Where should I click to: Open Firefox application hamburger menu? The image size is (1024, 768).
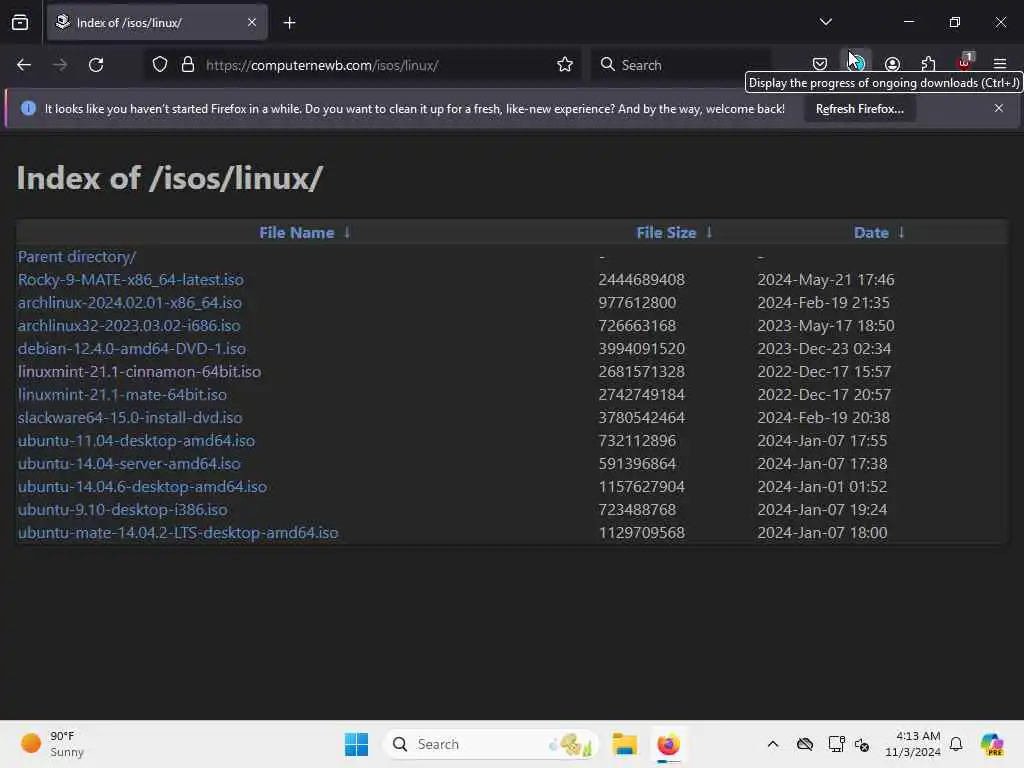coord(1000,64)
